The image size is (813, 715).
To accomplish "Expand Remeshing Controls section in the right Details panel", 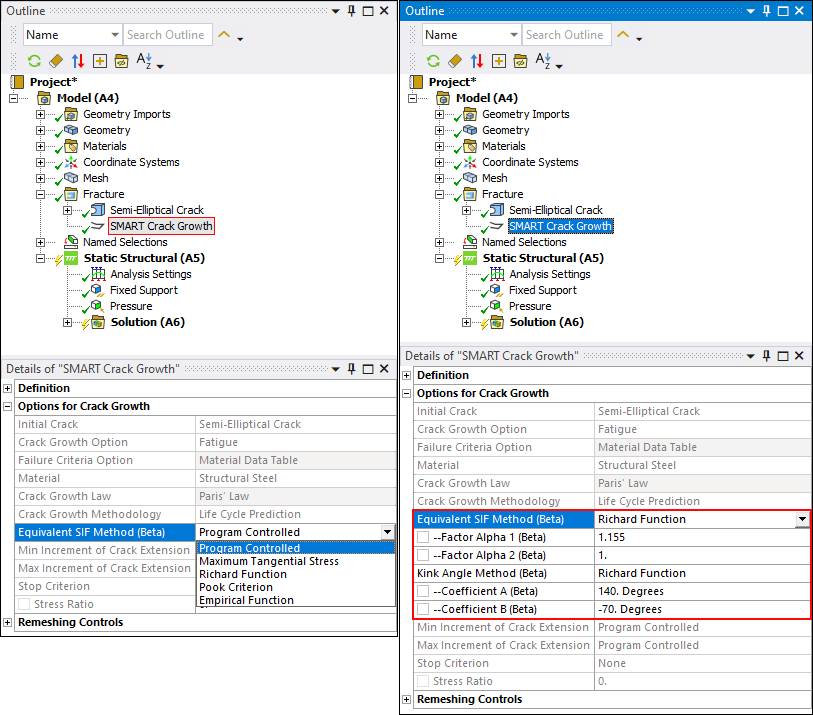I will (x=407, y=700).
